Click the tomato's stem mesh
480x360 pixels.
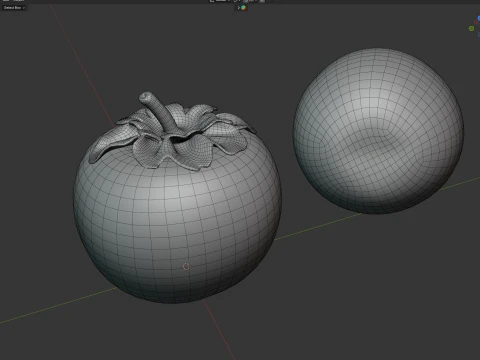coord(159,112)
